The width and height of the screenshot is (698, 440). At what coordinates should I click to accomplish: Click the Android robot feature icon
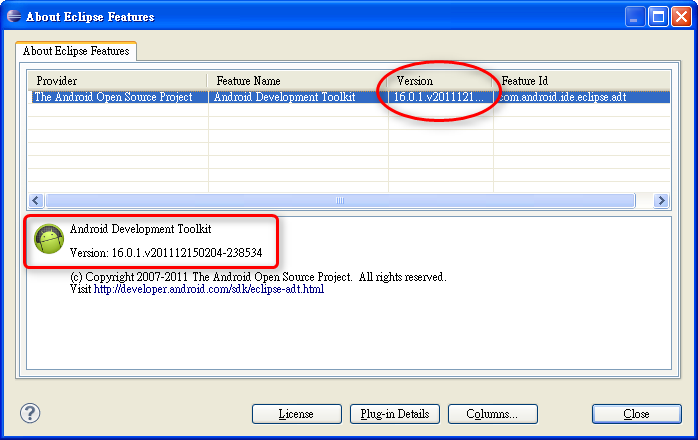coord(49,239)
